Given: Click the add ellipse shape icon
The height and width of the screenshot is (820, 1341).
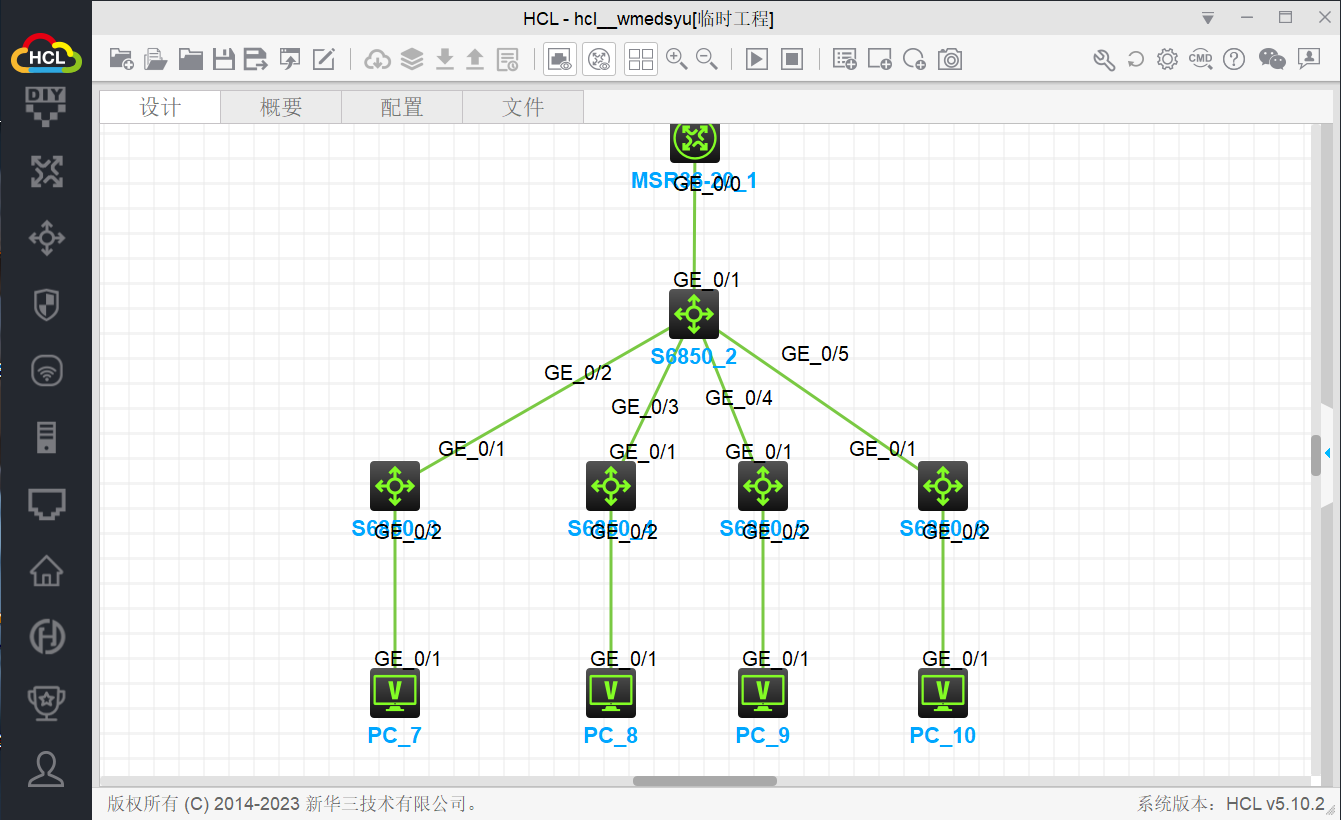Looking at the screenshot, I should point(914,59).
